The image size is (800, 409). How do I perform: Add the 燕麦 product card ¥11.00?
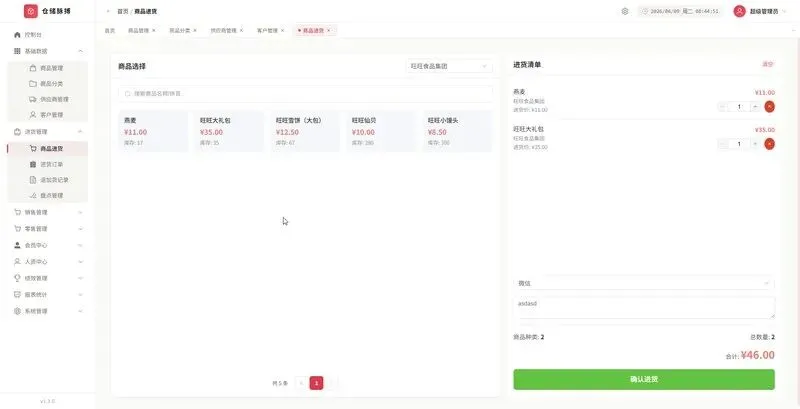(x=153, y=131)
